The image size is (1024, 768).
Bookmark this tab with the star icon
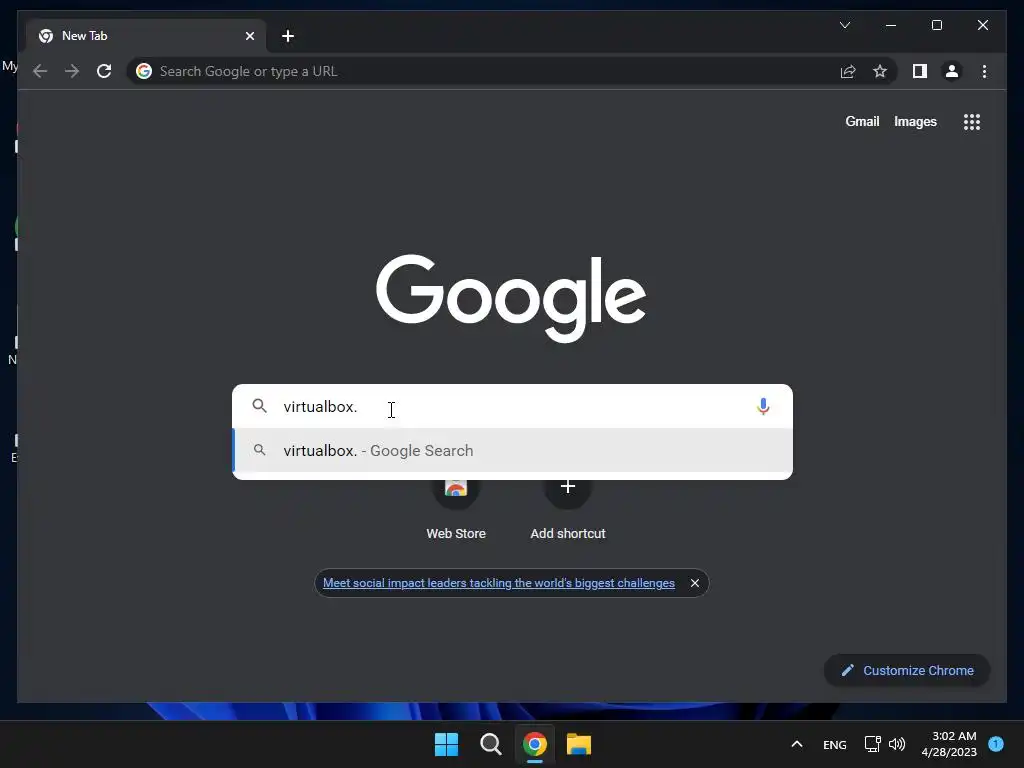(880, 71)
